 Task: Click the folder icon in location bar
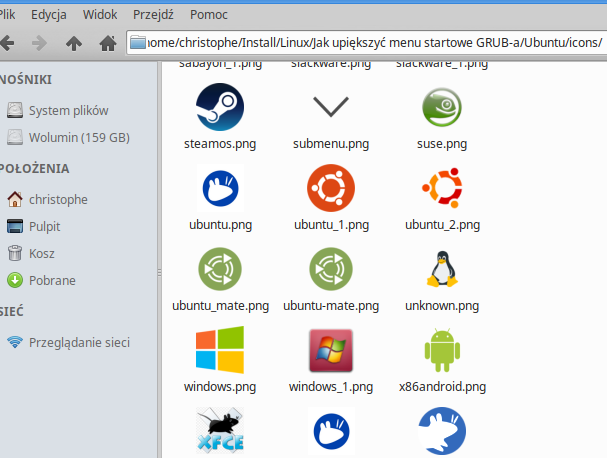click(x=138, y=42)
